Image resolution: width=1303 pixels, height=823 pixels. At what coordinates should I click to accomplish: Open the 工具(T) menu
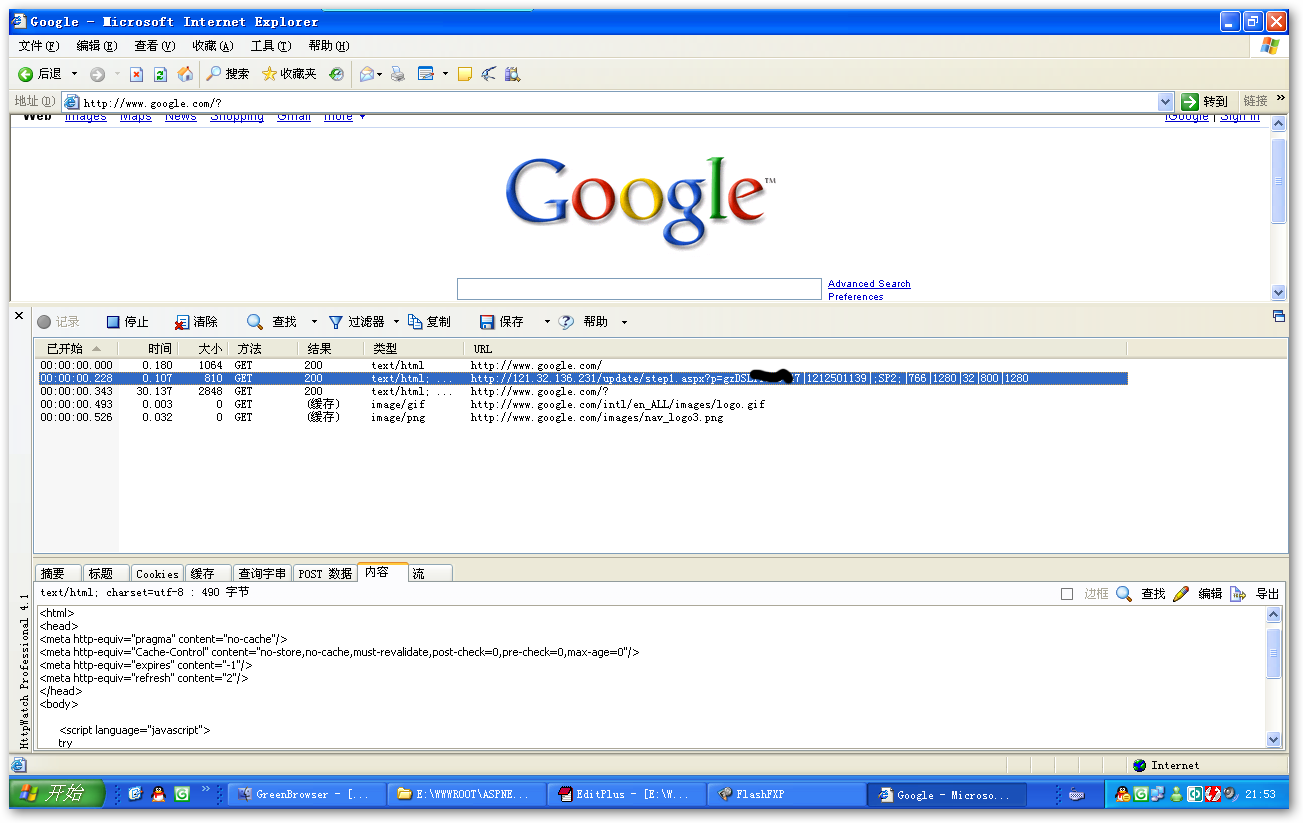[x=271, y=46]
